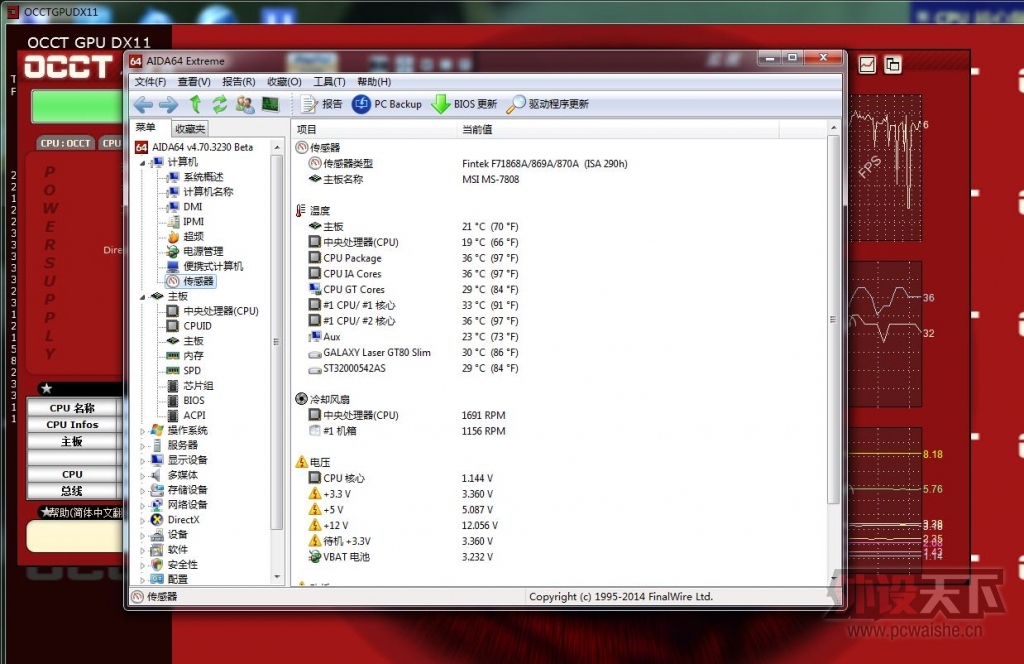Click the CPU Infos button in OCCT

[x=72, y=424]
